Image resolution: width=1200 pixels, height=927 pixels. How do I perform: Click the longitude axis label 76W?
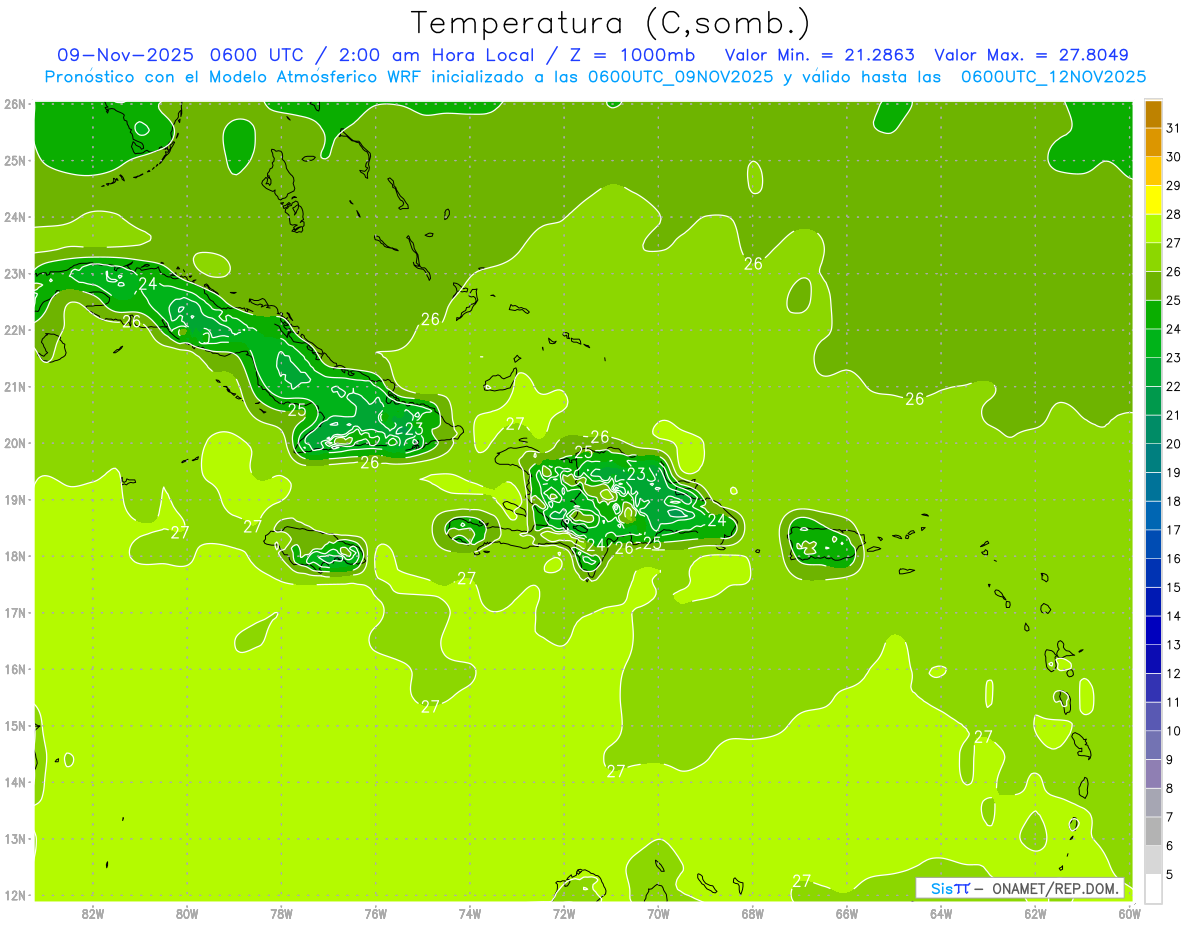[x=376, y=913]
